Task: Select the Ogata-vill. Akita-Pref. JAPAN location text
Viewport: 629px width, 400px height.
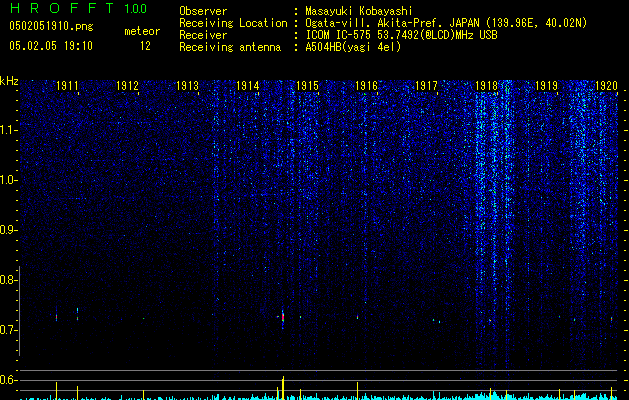Action: tap(446, 23)
